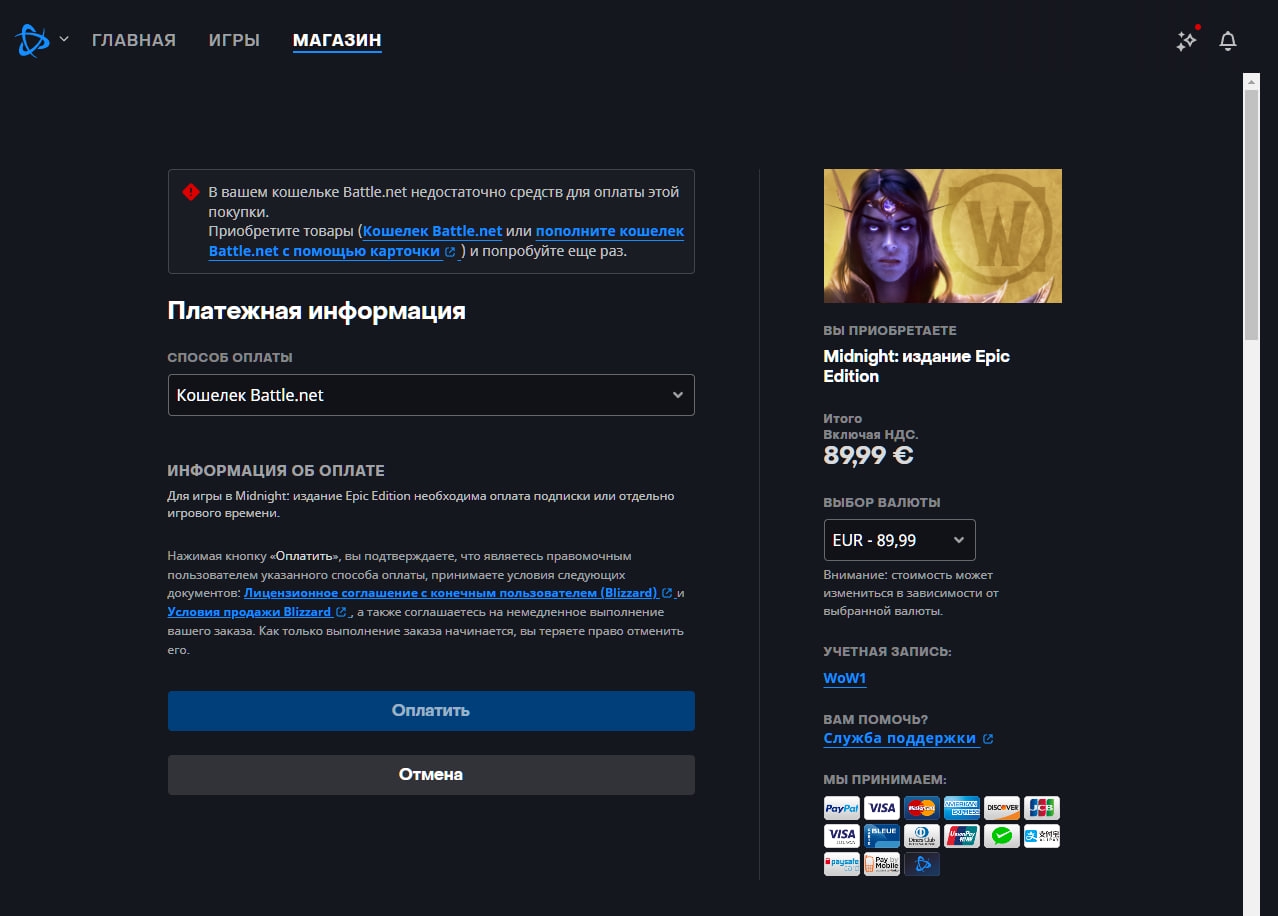Click the Pay by Mobile icon
This screenshot has width=1278, height=916.
point(882,864)
